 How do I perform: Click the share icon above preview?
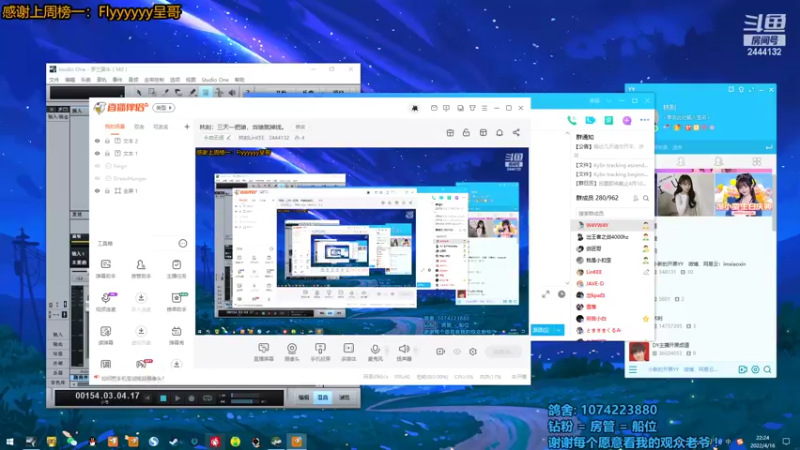click(x=516, y=133)
